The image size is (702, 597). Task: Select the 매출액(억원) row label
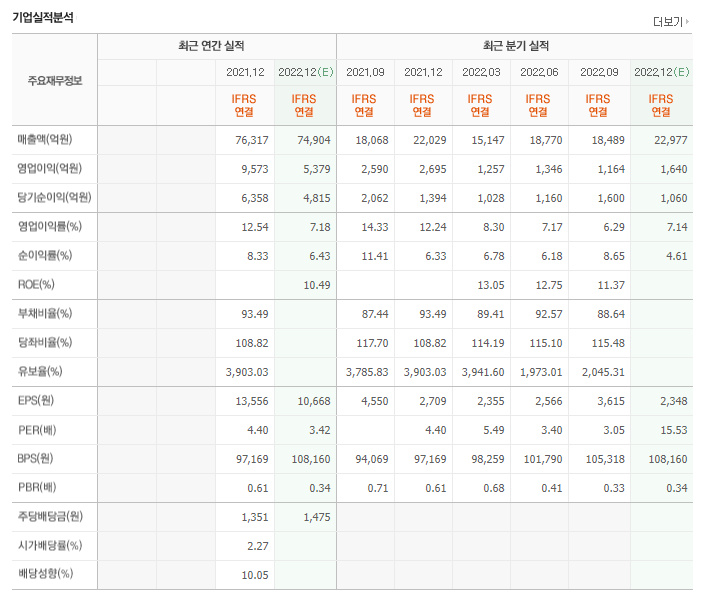coord(45,140)
